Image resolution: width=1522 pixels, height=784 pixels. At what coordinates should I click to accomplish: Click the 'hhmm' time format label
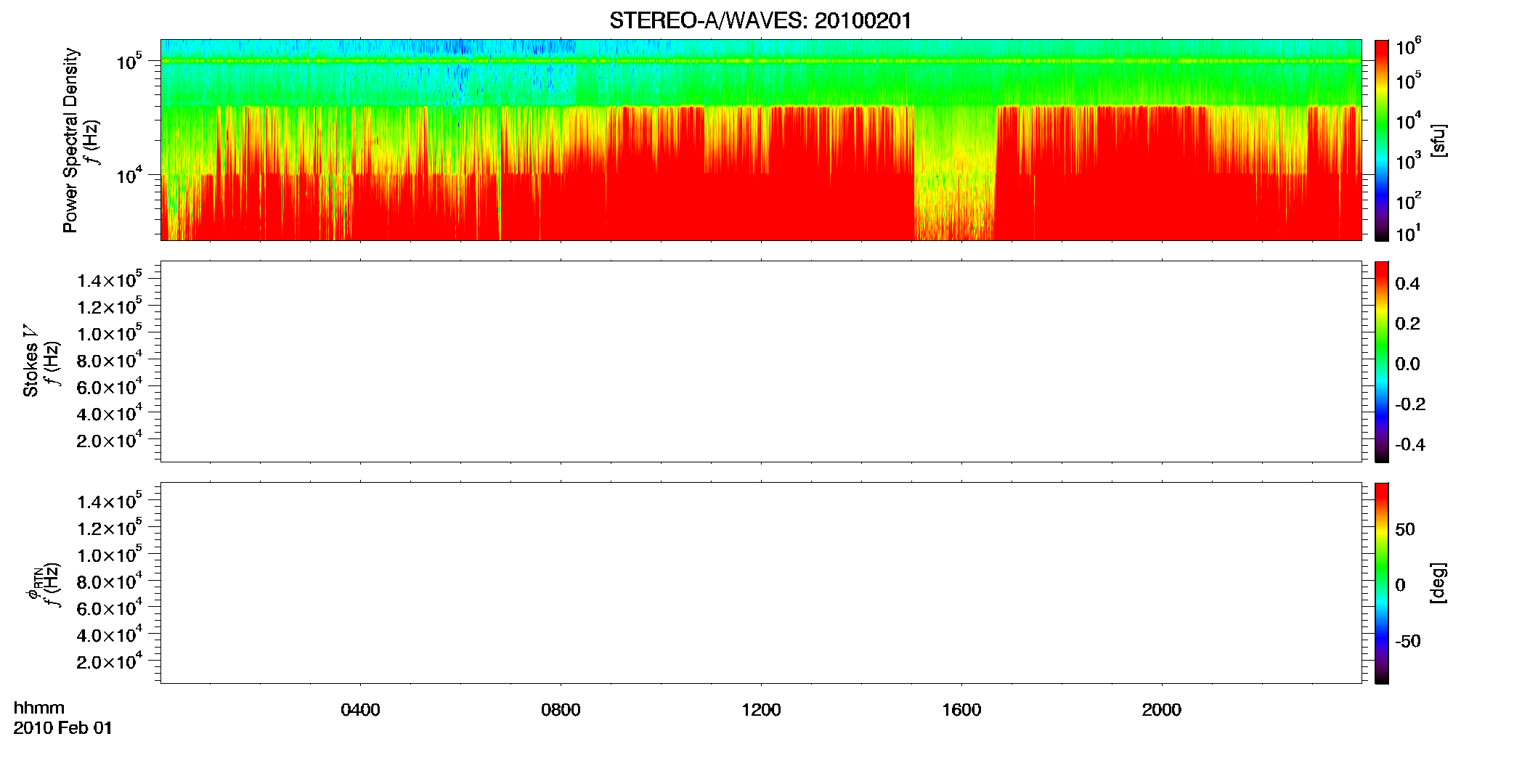tap(39, 708)
